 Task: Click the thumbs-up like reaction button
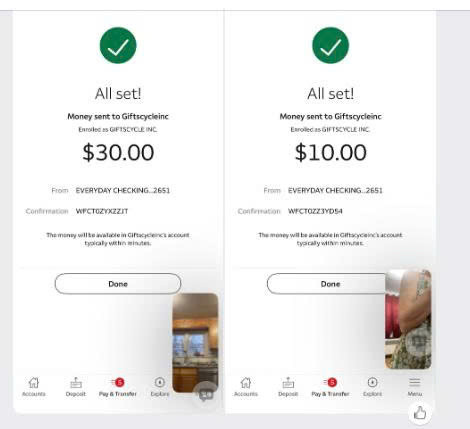pyautogui.click(x=420, y=413)
